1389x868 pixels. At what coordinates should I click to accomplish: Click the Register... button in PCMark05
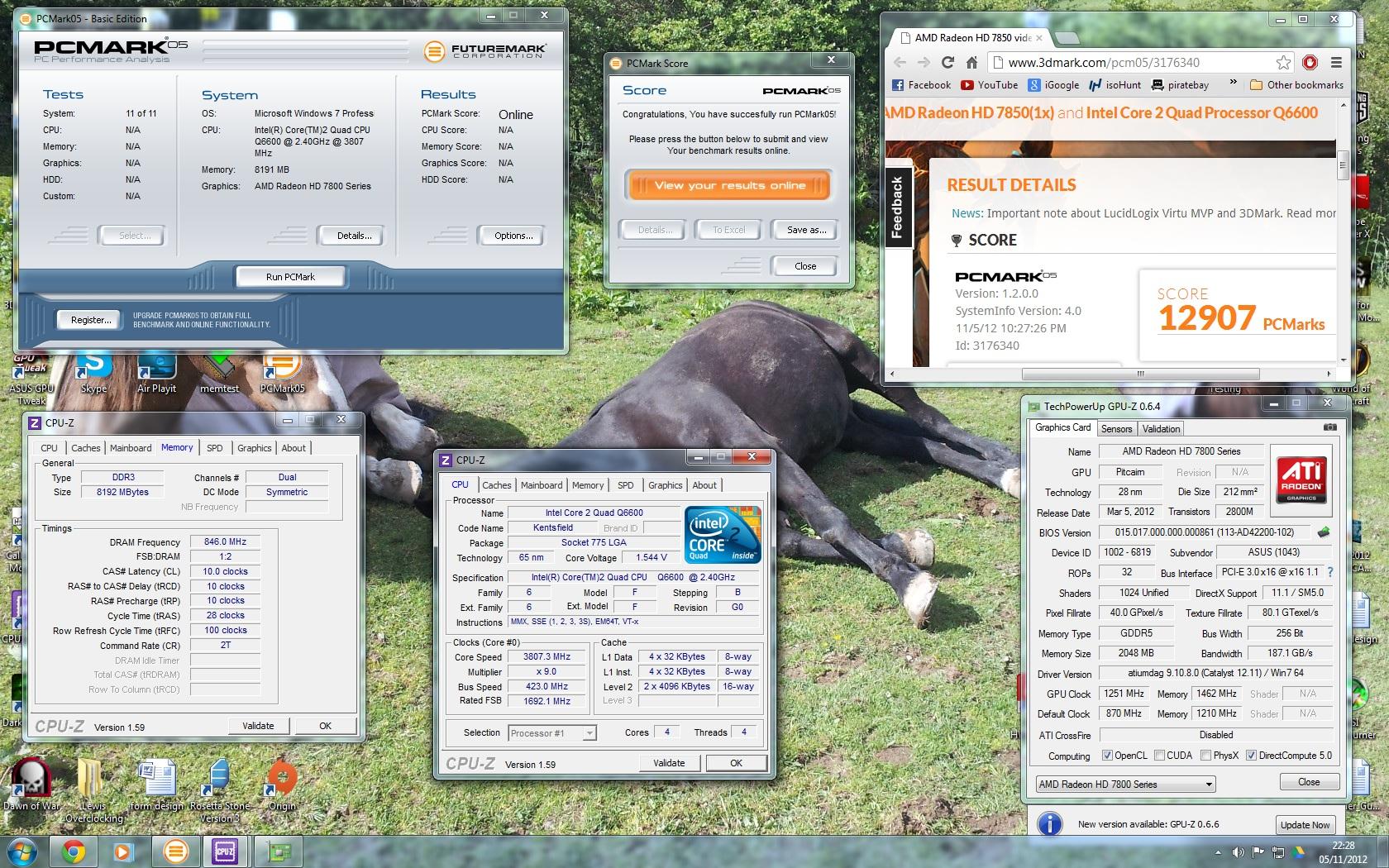coord(91,320)
